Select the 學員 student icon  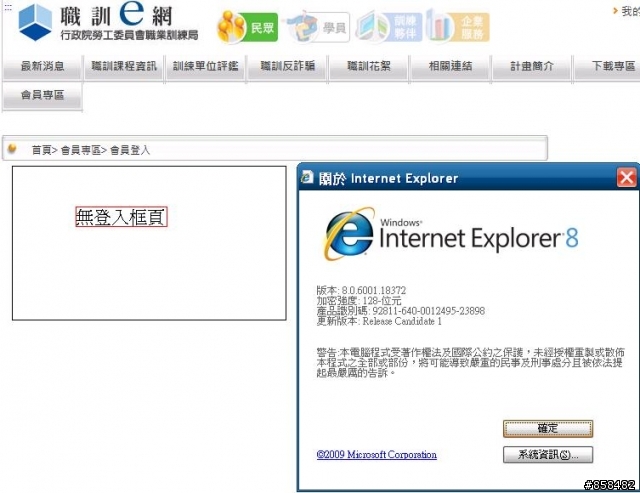pyautogui.click(x=318, y=27)
